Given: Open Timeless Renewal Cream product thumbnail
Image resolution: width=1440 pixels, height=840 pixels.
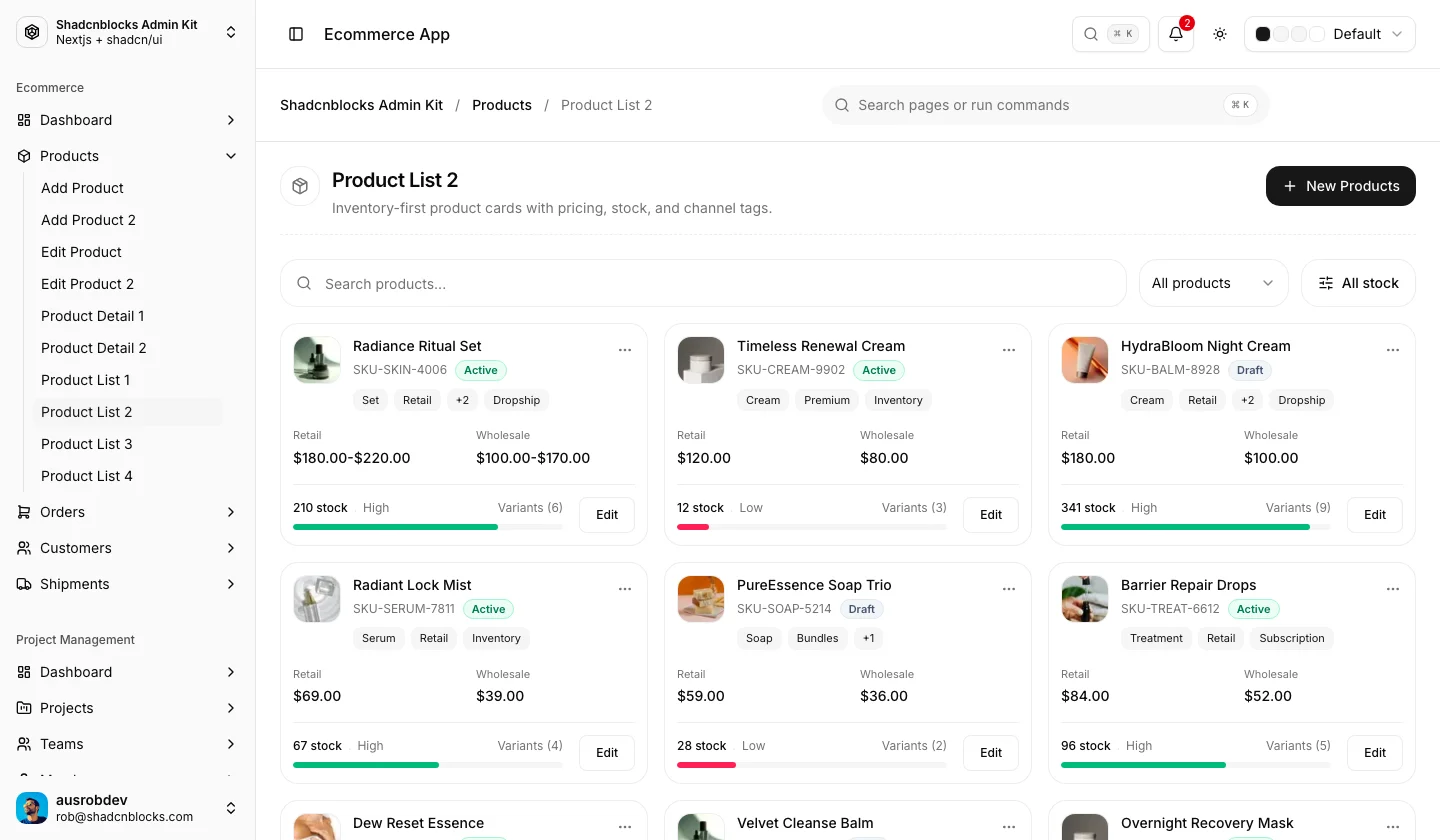Looking at the screenshot, I should coord(701,360).
